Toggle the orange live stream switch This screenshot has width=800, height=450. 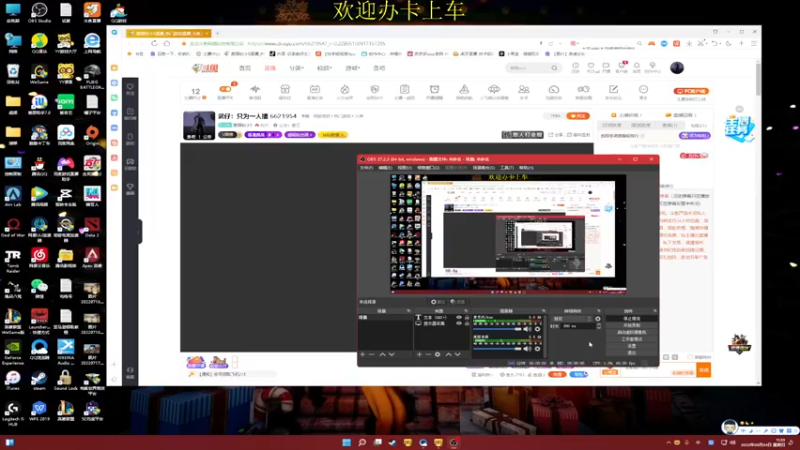click(x=225, y=89)
